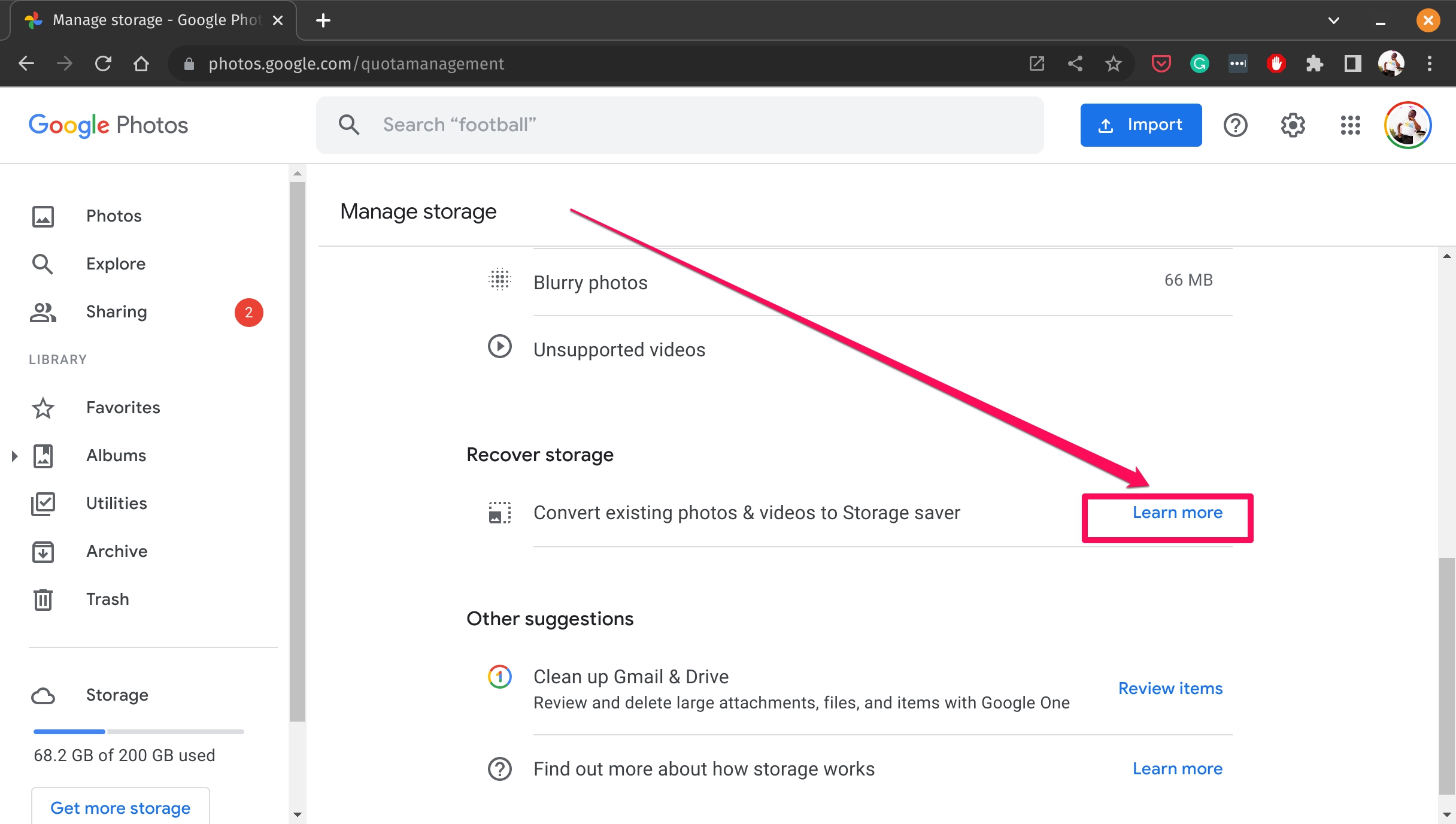Click the storage usage progress bar
1456x824 pixels.
(139, 732)
